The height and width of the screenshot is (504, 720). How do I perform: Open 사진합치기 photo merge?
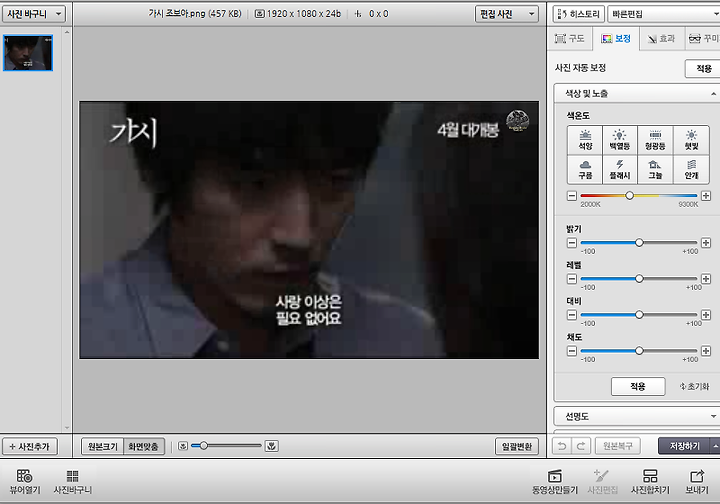[650, 482]
